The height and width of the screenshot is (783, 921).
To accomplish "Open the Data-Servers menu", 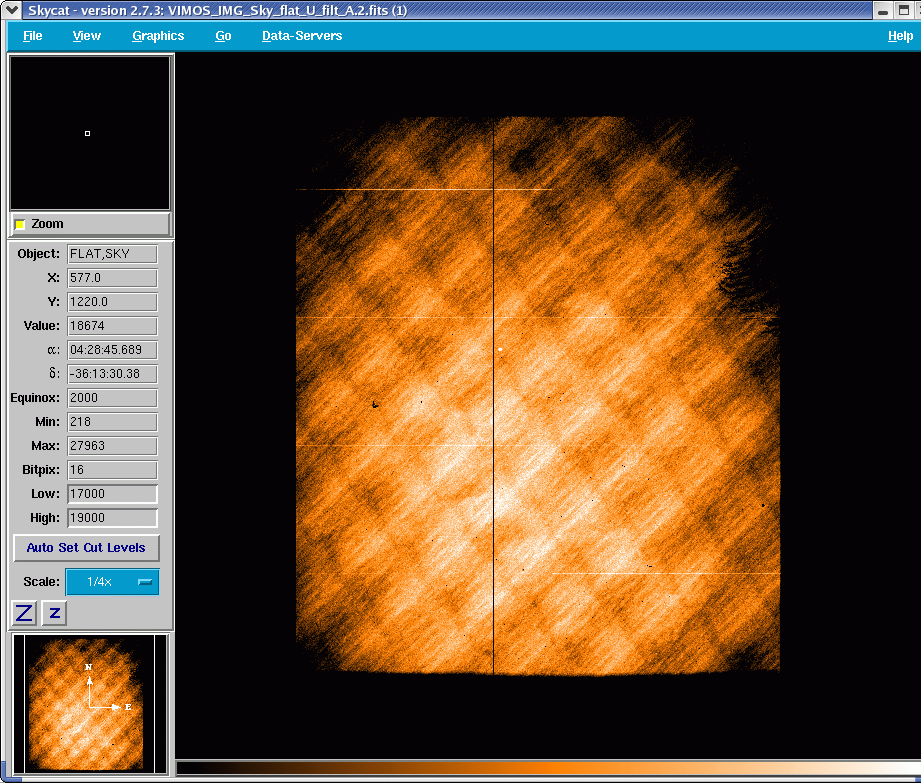I will tap(302, 36).
